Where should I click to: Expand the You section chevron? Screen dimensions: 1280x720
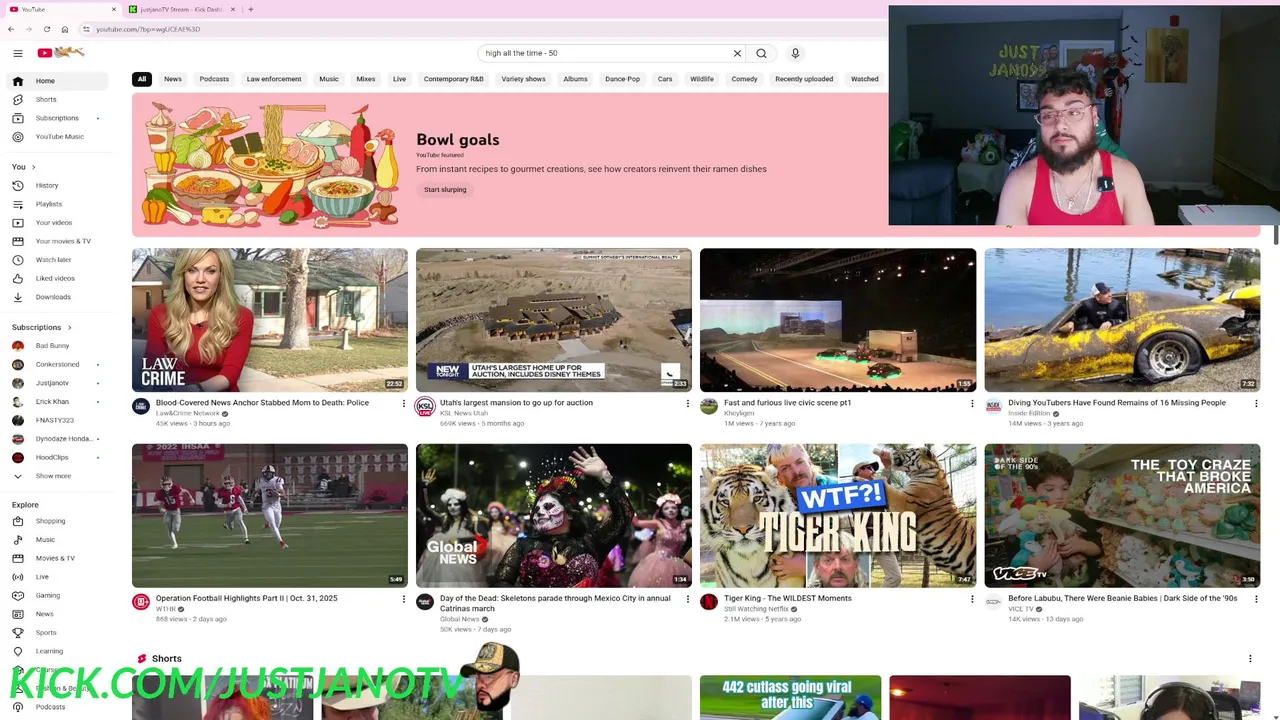point(33,167)
